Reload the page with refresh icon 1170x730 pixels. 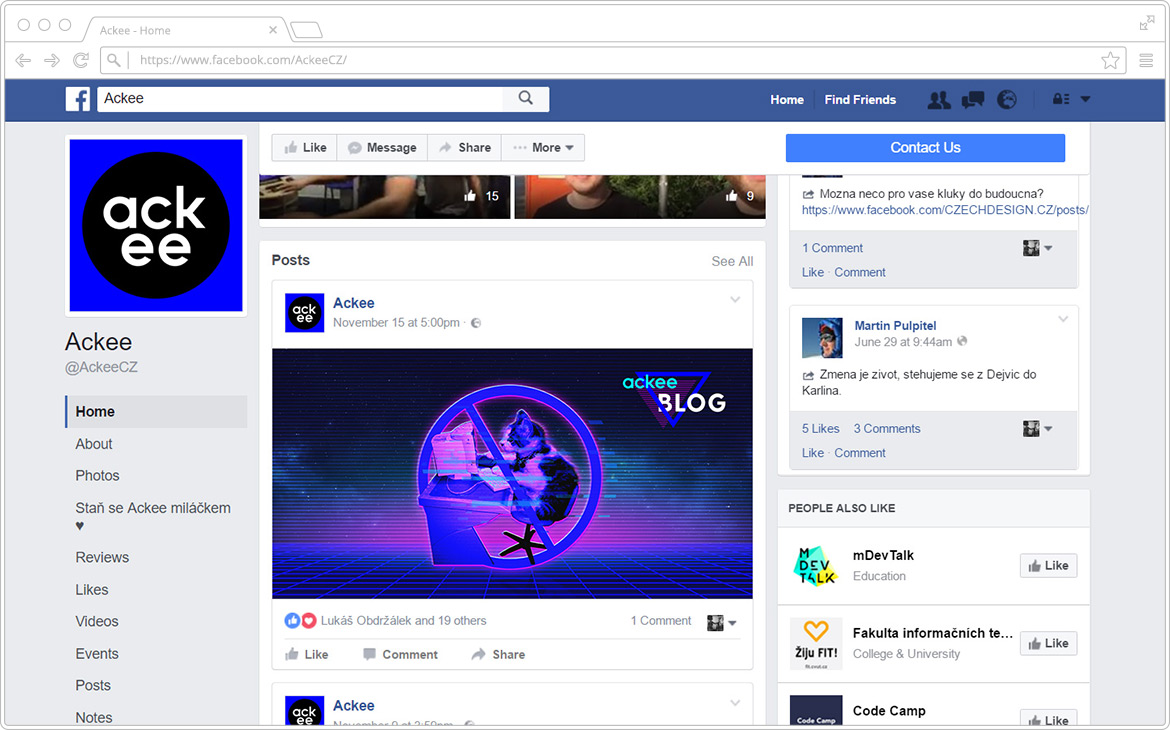pos(81,60)
